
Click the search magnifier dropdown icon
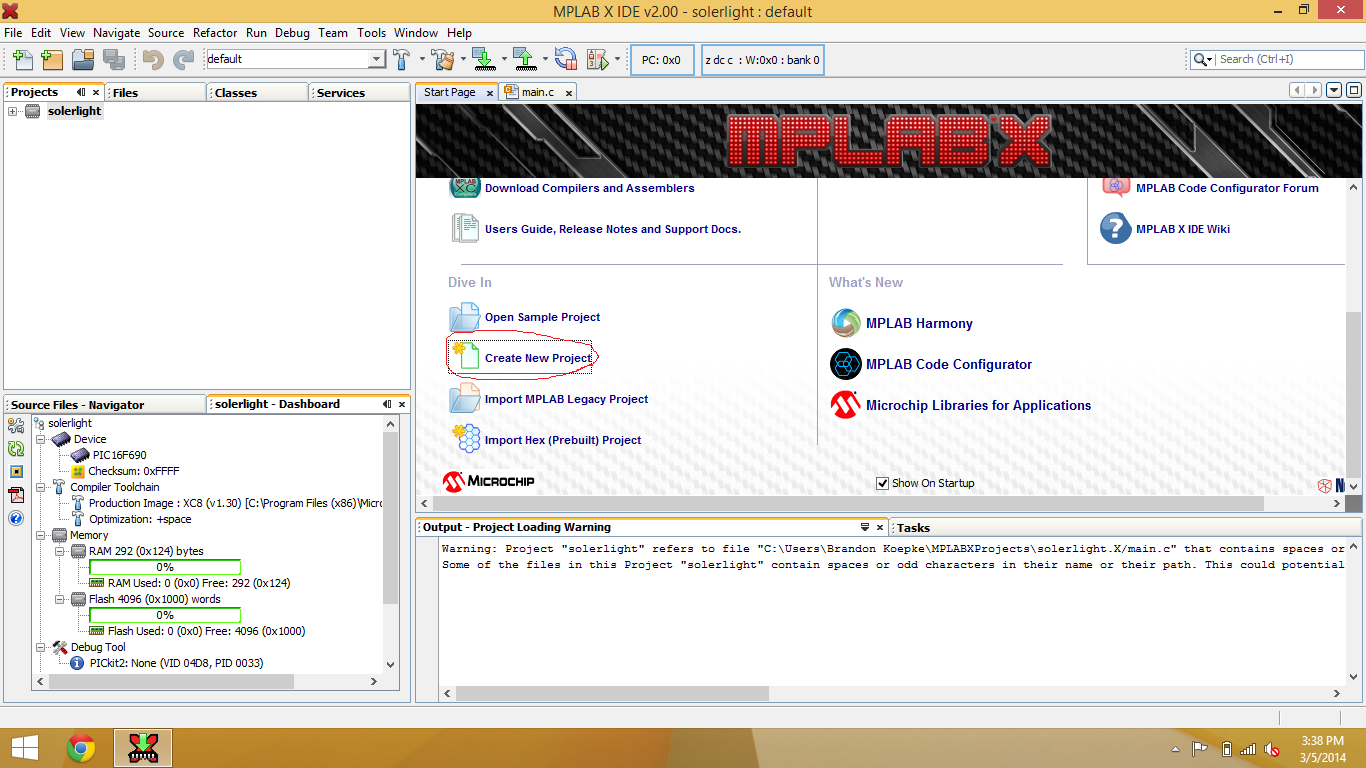(1203, 60)
